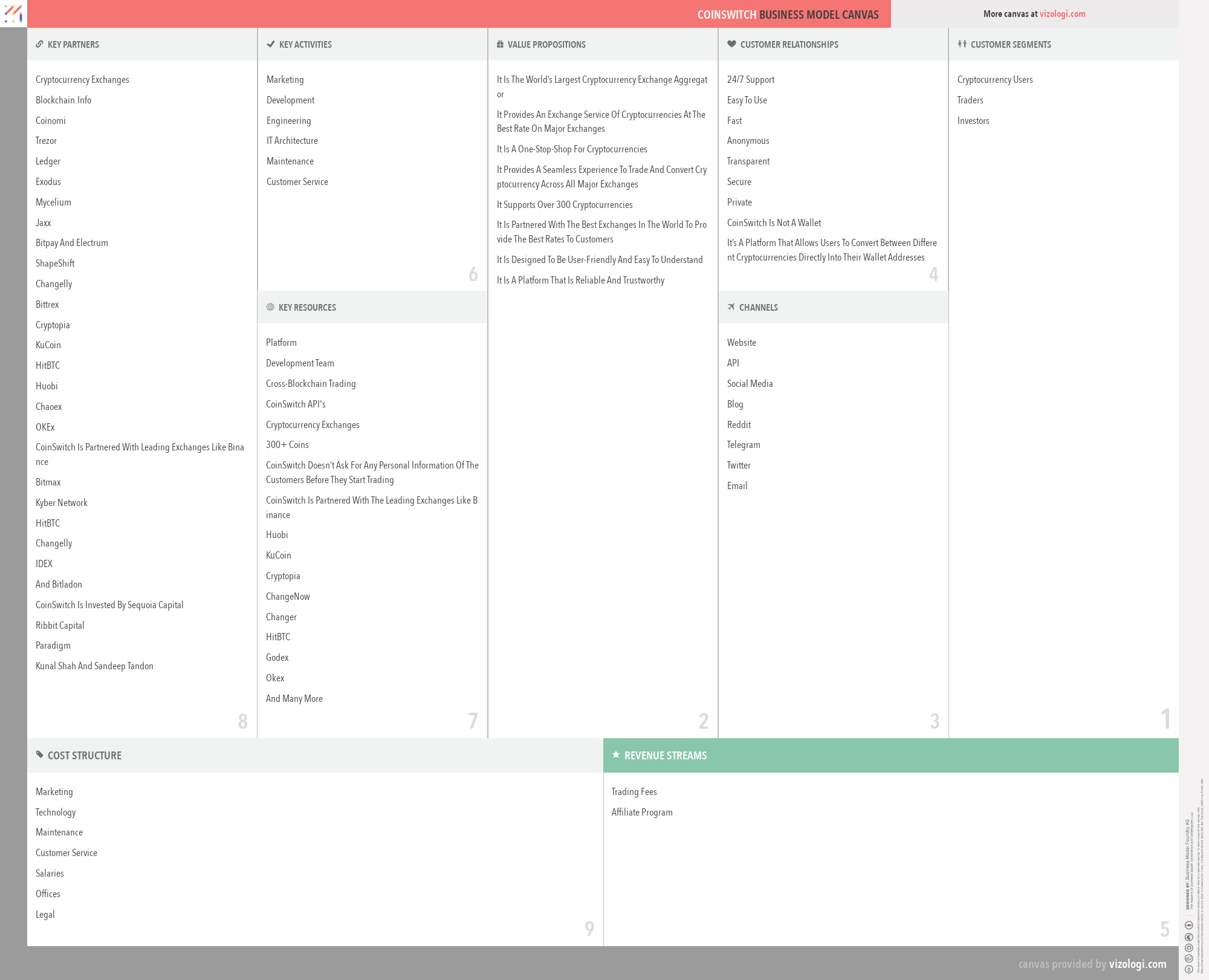Click the Coinswitch Business Model Canvas title
The width and height of the screenshot is (1209, 980).
coord(788,15)
